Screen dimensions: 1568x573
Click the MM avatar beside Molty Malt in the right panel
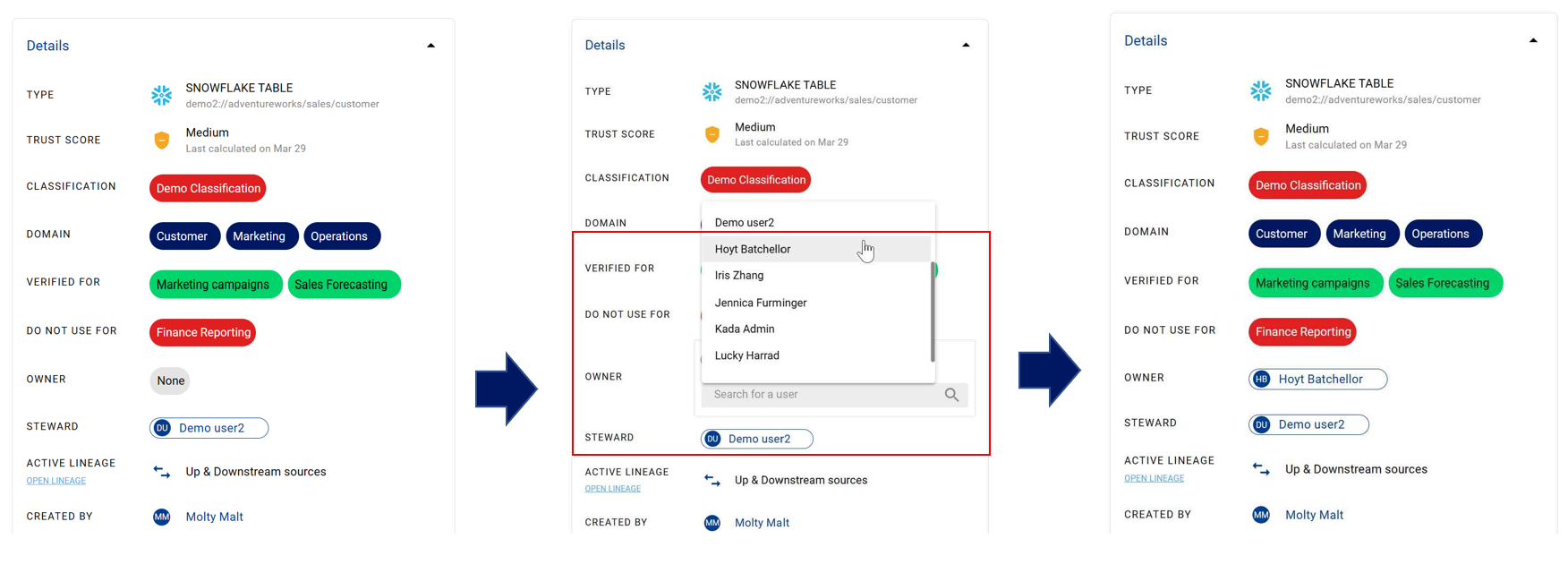(1260, 515)
